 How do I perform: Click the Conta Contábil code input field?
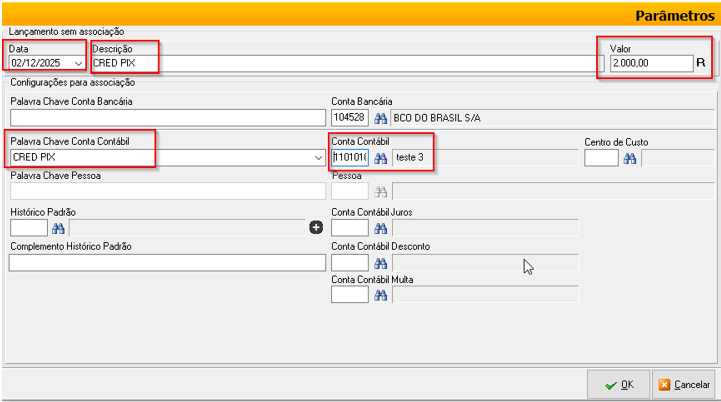click(x=350, y=158)
